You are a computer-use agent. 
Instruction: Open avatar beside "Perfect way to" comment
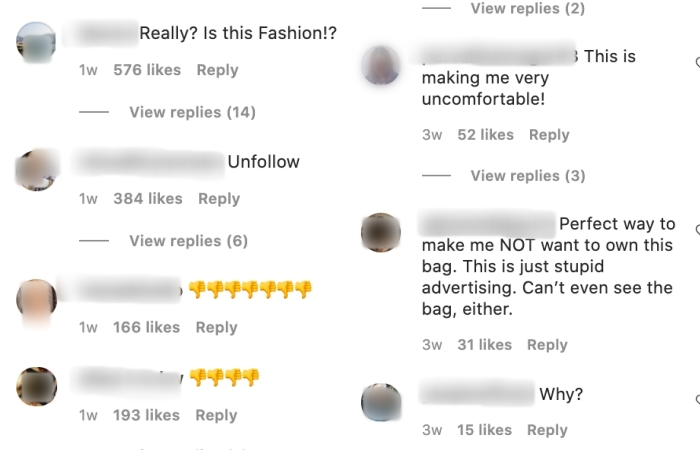pos(380,233)
